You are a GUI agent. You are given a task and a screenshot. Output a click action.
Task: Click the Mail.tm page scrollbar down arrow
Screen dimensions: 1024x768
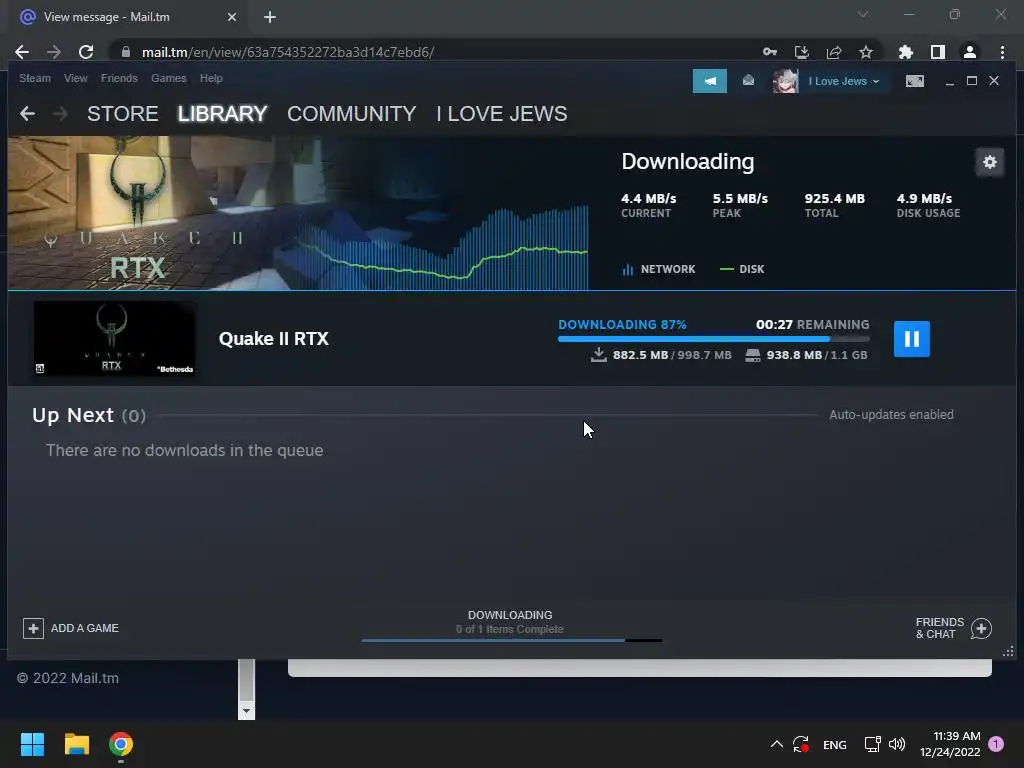(246, 711)
